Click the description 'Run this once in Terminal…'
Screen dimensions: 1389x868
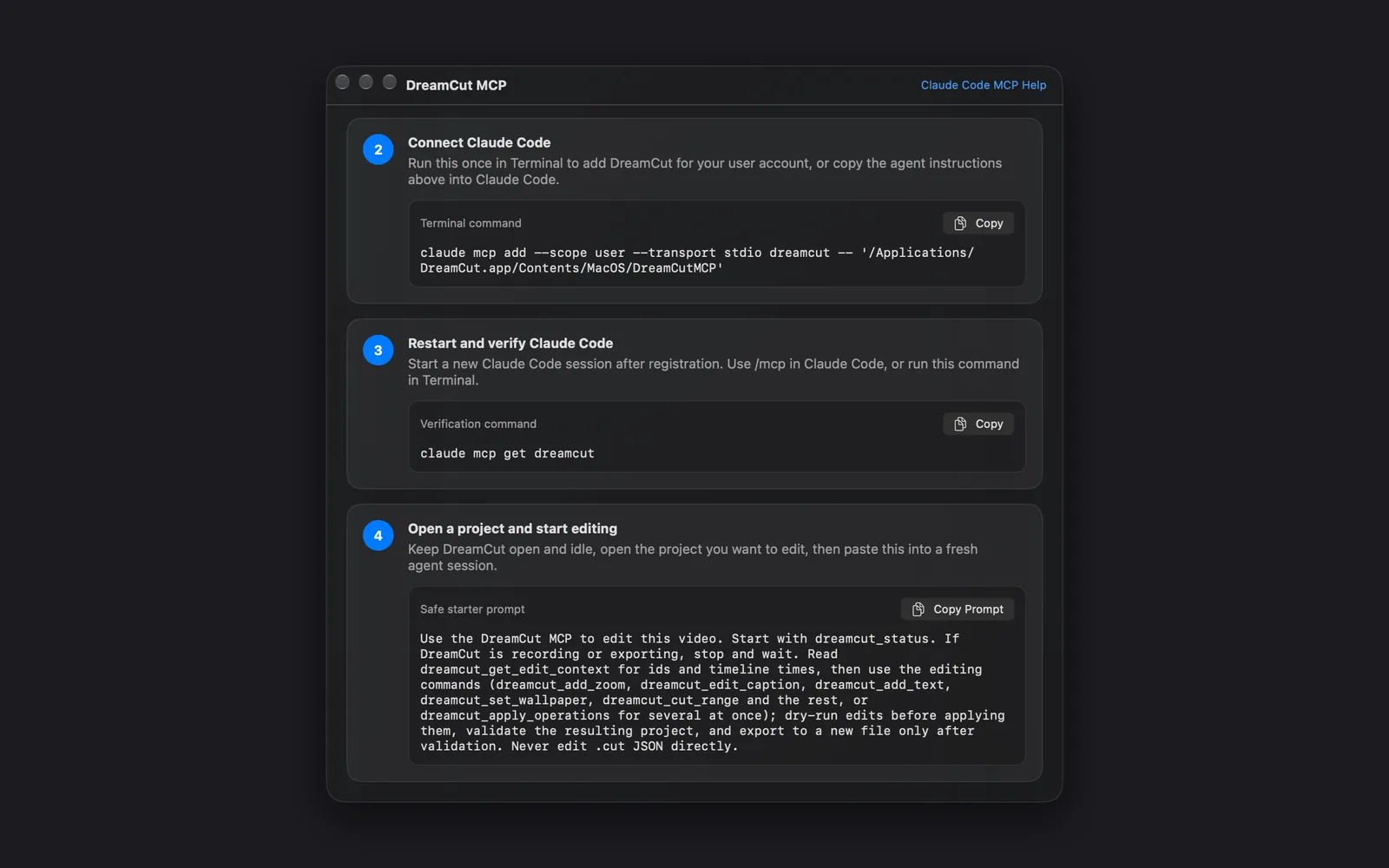point(705,171)
